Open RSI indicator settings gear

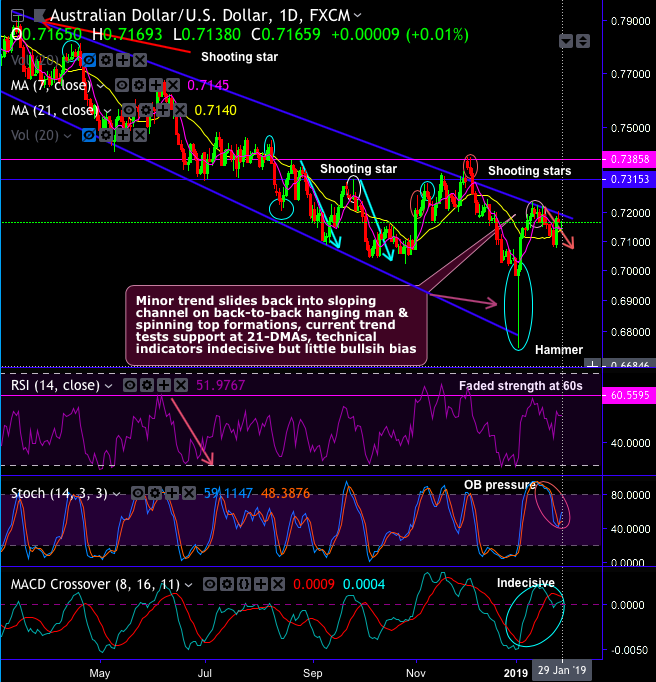pos(147,385)
